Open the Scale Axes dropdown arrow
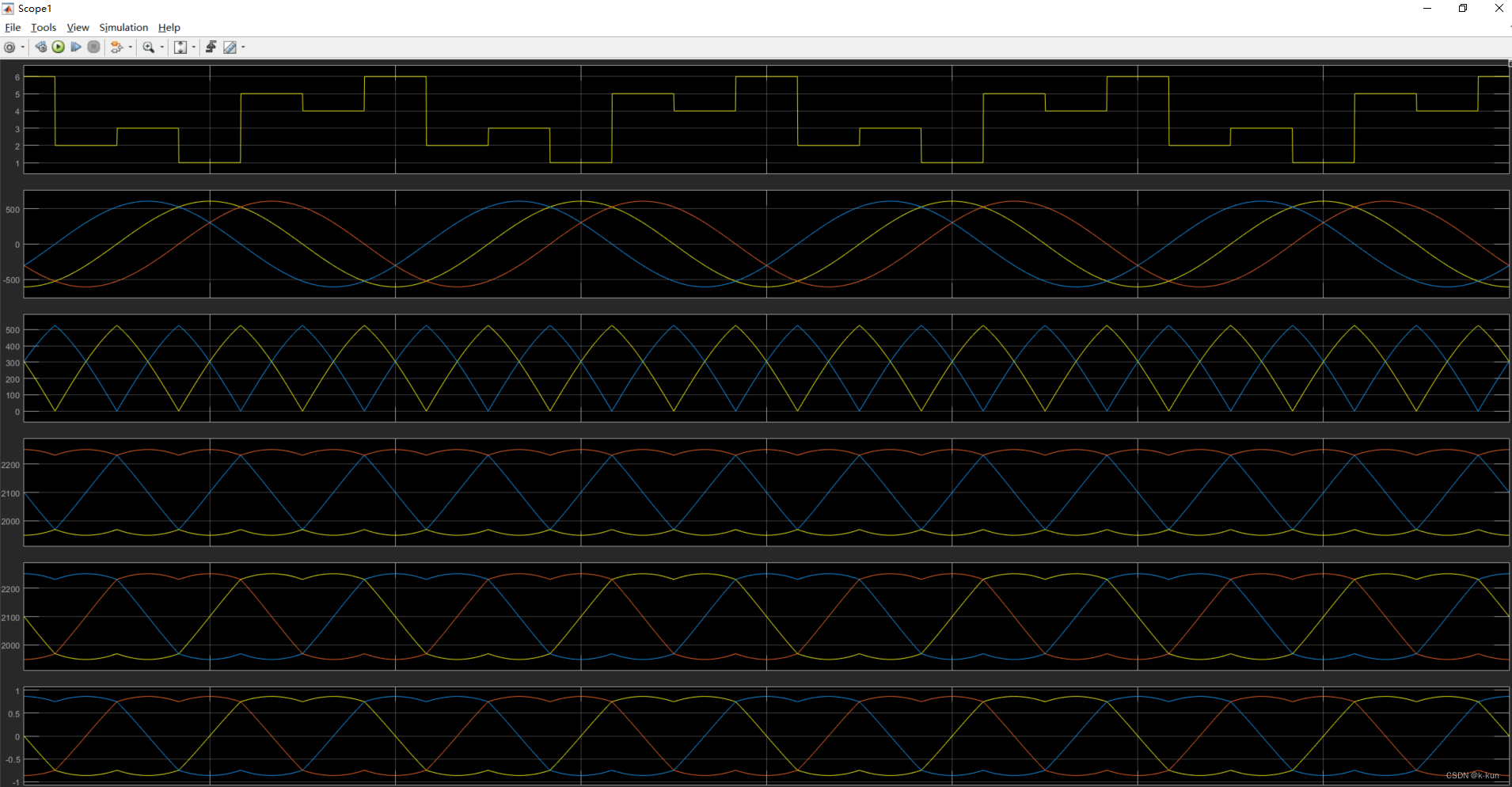 [x=194, y=48]
